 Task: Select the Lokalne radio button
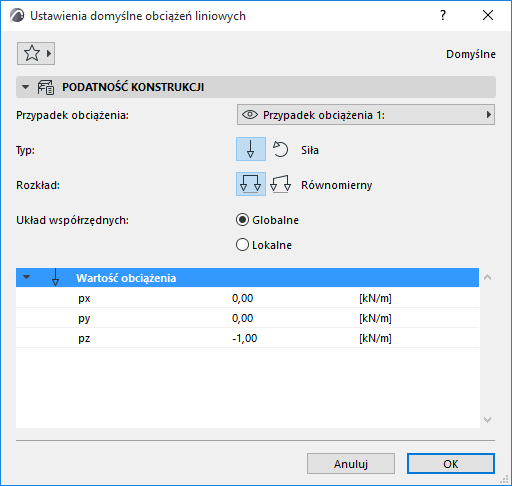click(242, 245)
